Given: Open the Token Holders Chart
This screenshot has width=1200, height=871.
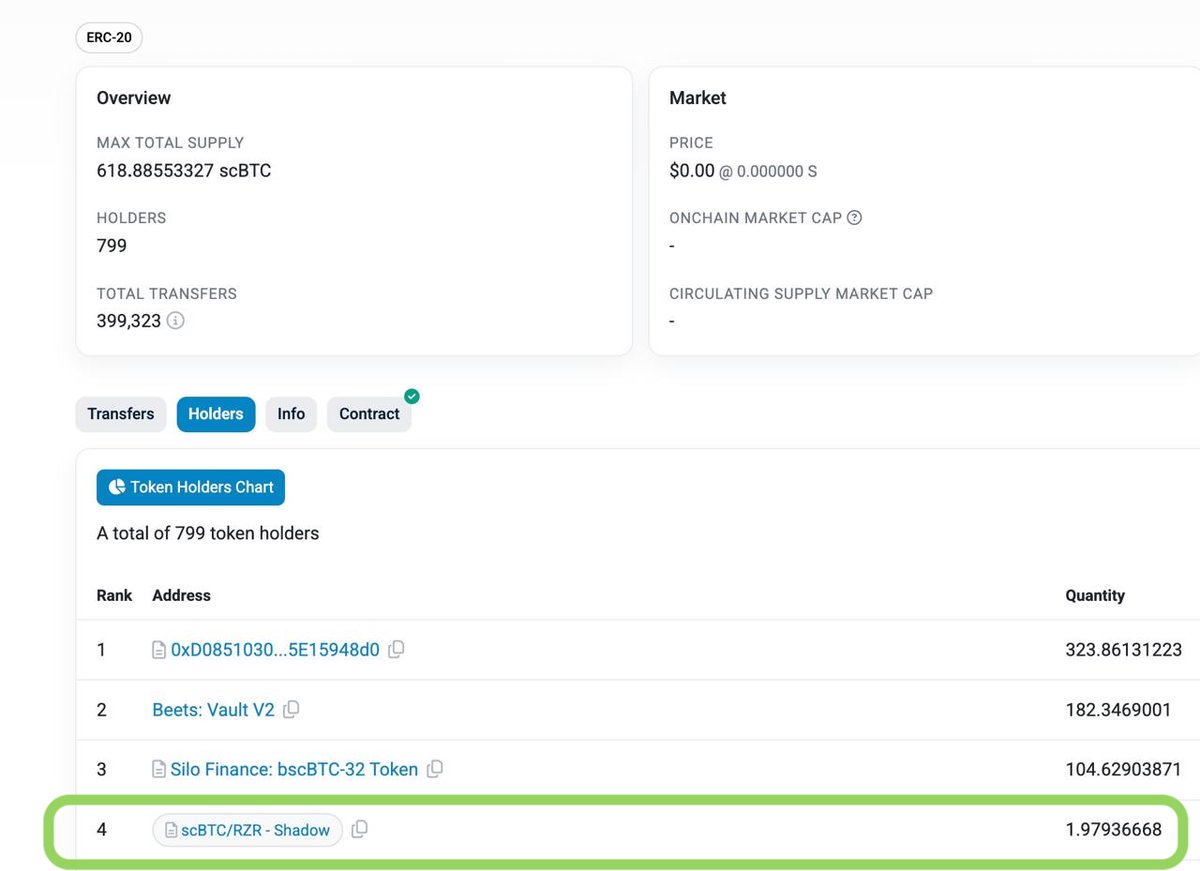Looking at the screenshot, I should coord(191,487).
